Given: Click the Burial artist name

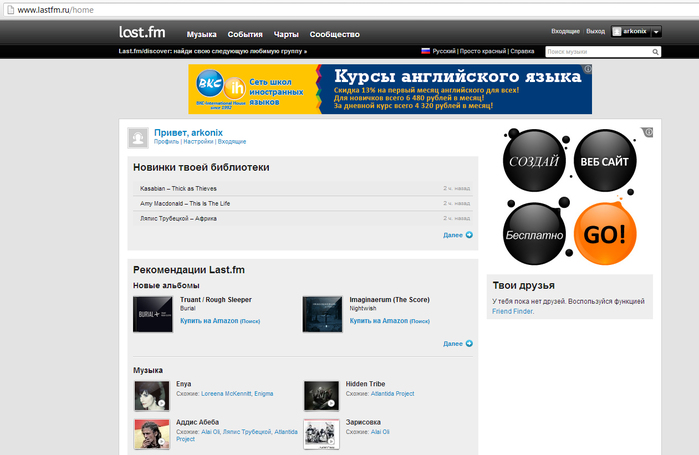Looking at the screenshot, I should (x=188, y=308).
